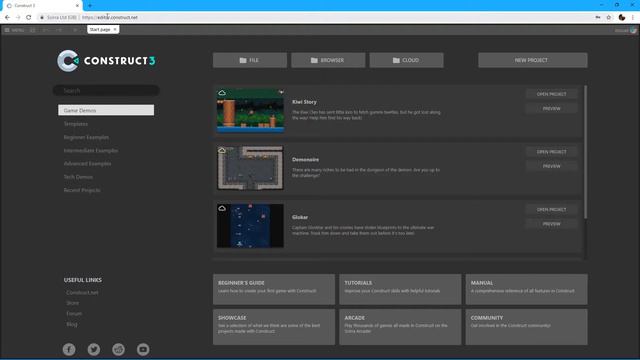Open the SHOWCASE card

point(274,327)
